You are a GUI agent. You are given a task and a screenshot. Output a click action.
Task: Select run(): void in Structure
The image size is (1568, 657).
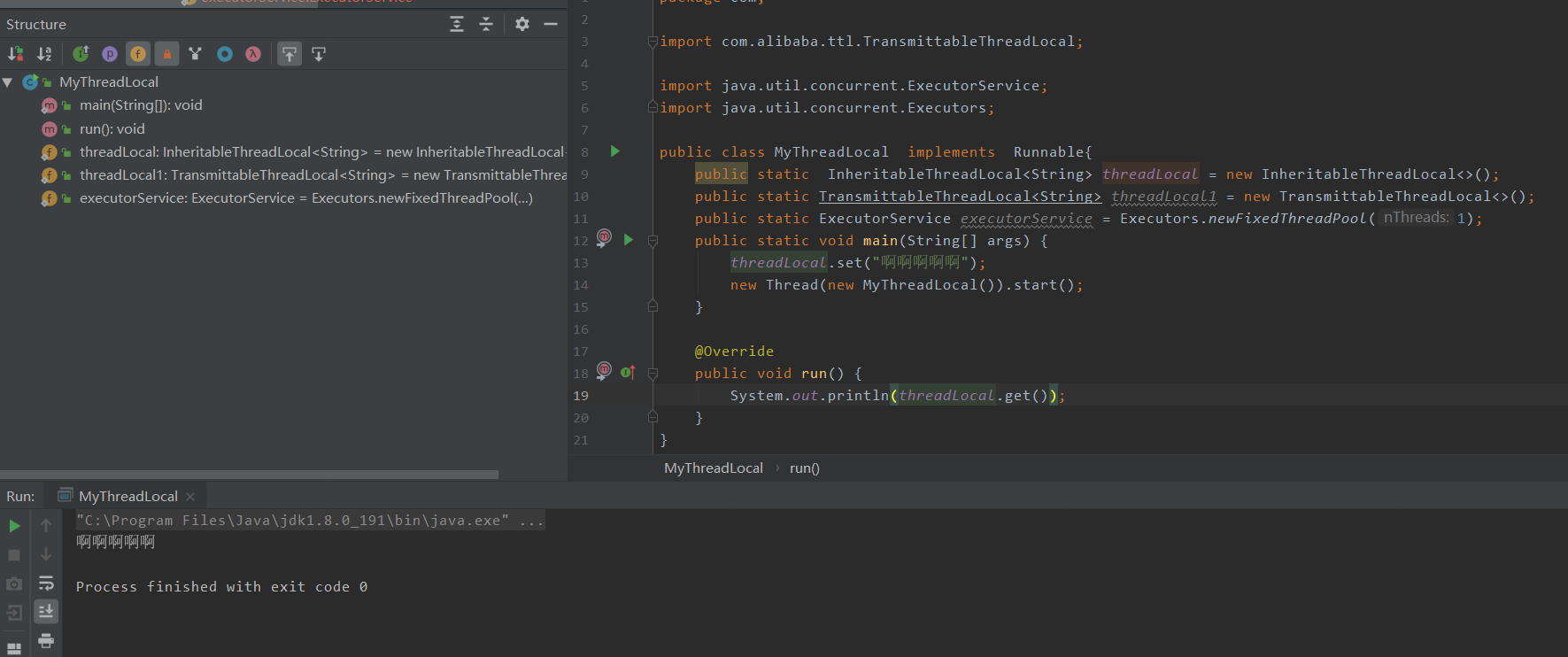pos(112,129)
